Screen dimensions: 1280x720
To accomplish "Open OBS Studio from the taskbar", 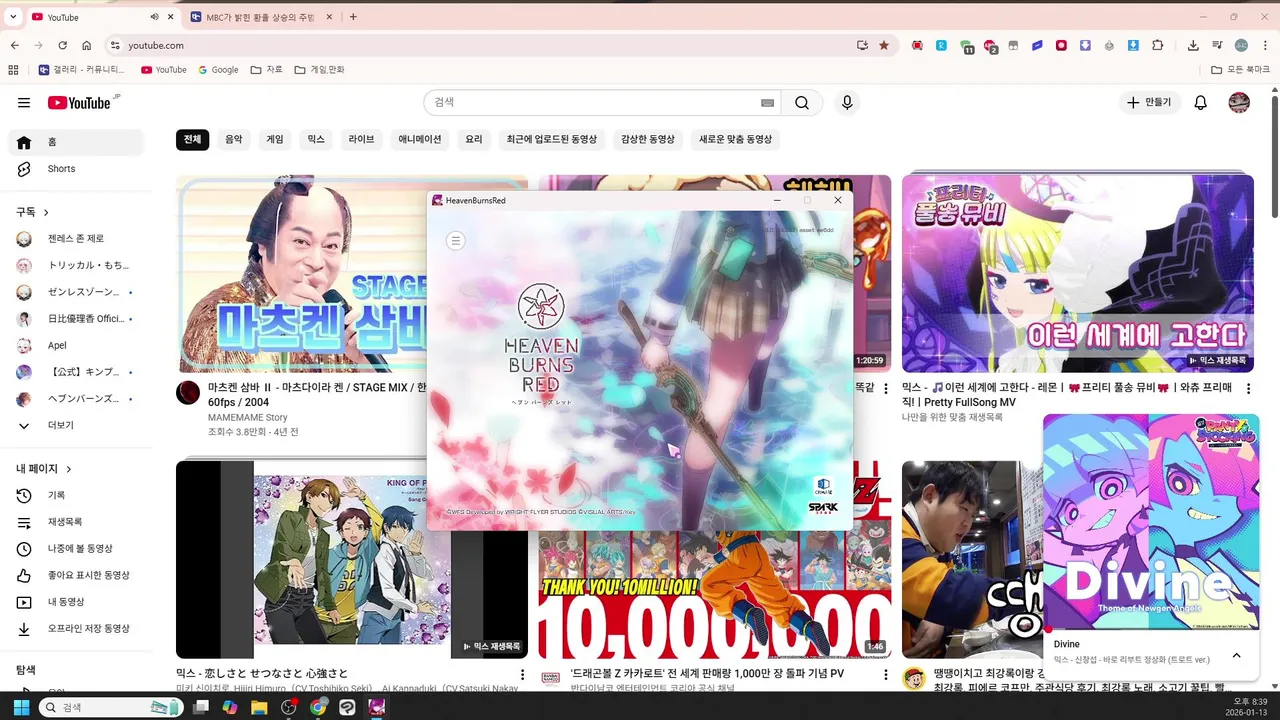I will coord(289,707).
